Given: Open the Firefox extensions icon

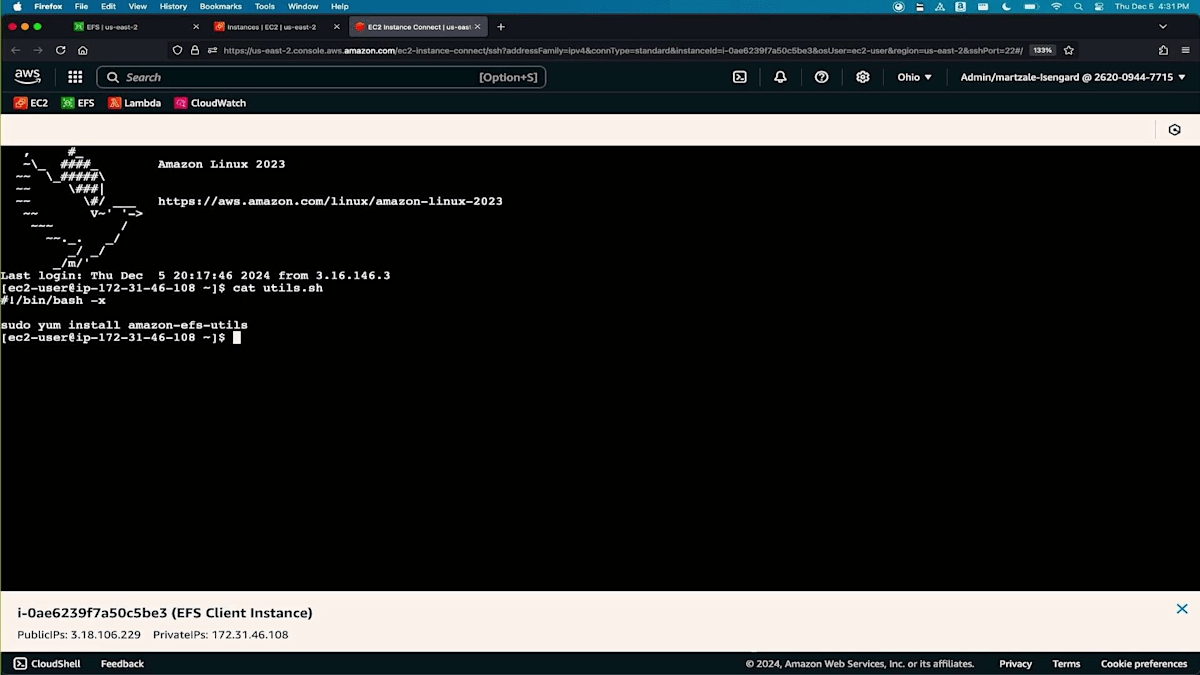Looking at the screenshot, I should point(1163,50).
